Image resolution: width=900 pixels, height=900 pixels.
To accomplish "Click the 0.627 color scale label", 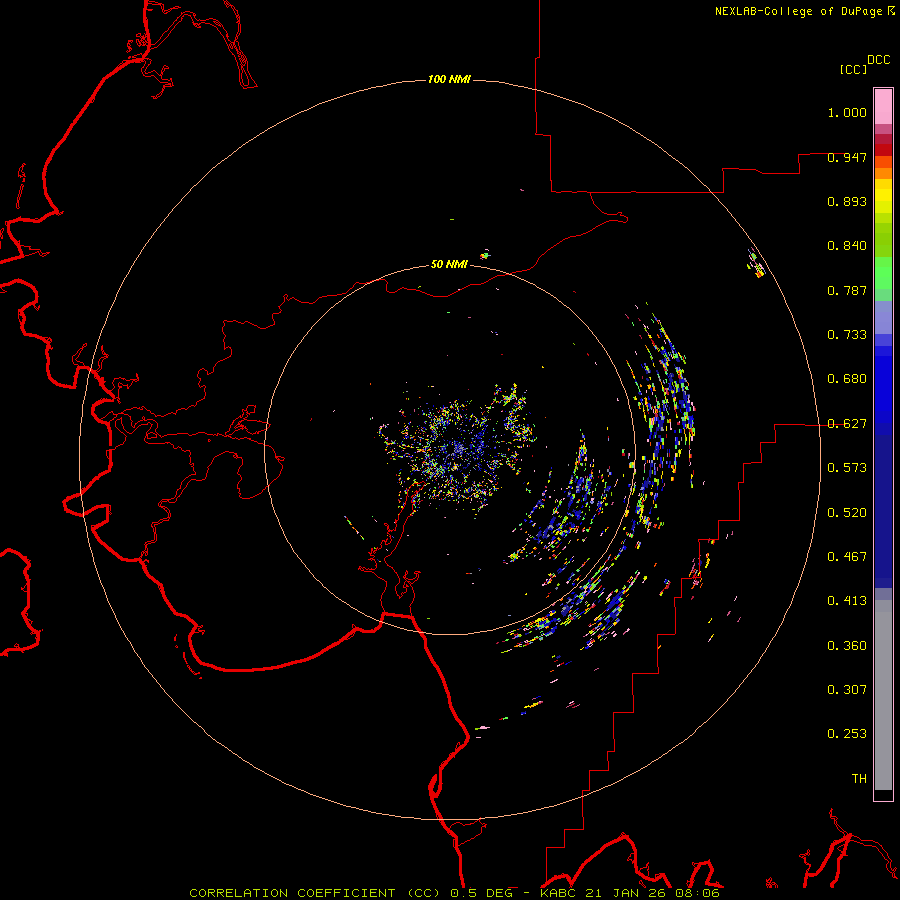I will (847, 424).
